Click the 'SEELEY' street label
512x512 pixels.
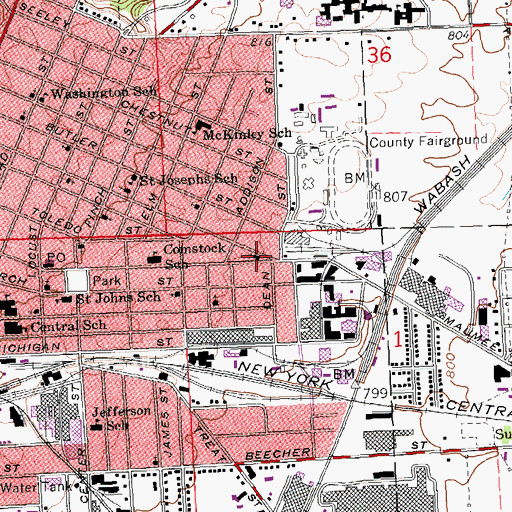46,15
